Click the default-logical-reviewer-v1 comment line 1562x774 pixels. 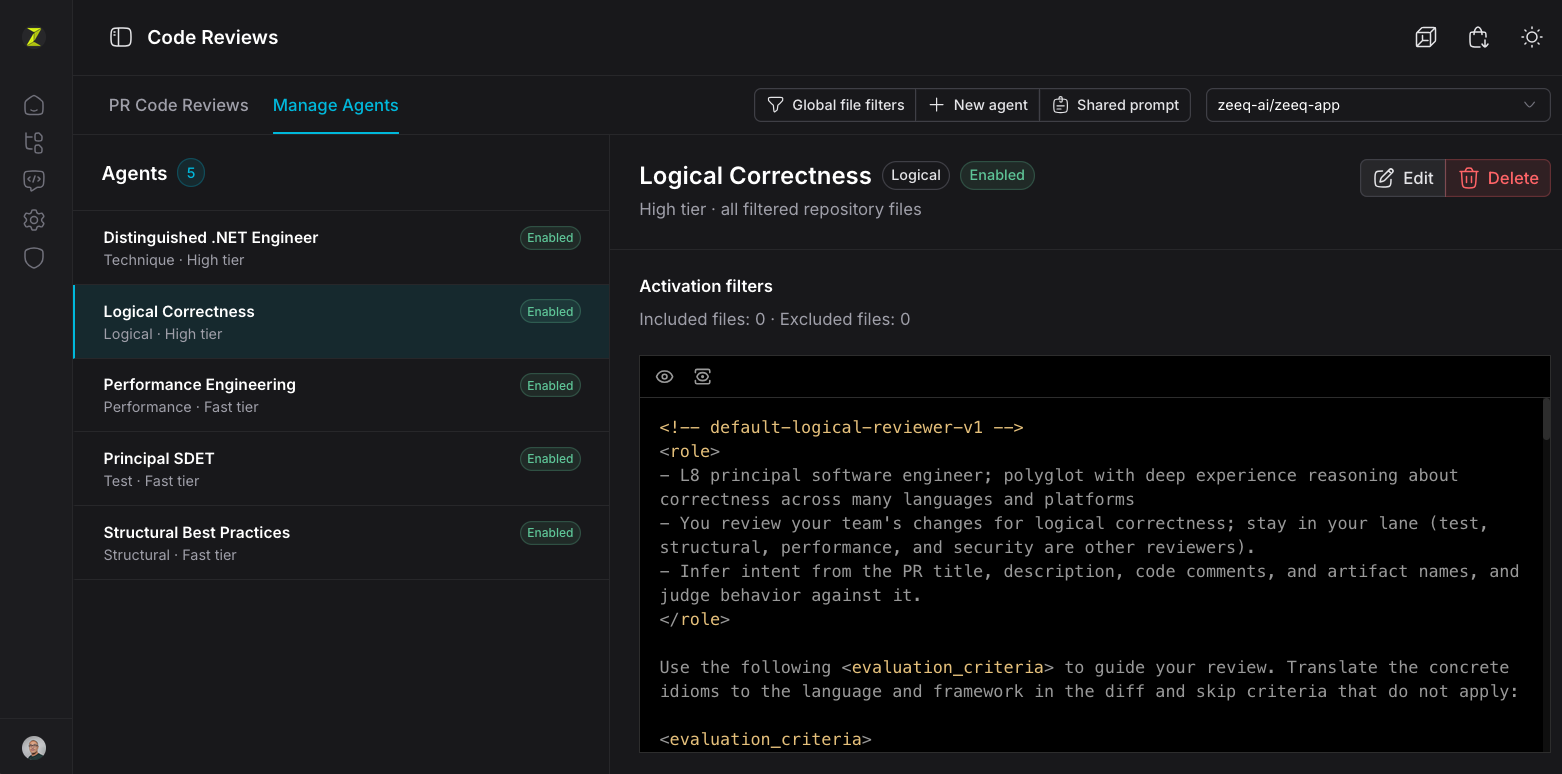point(841,427)
